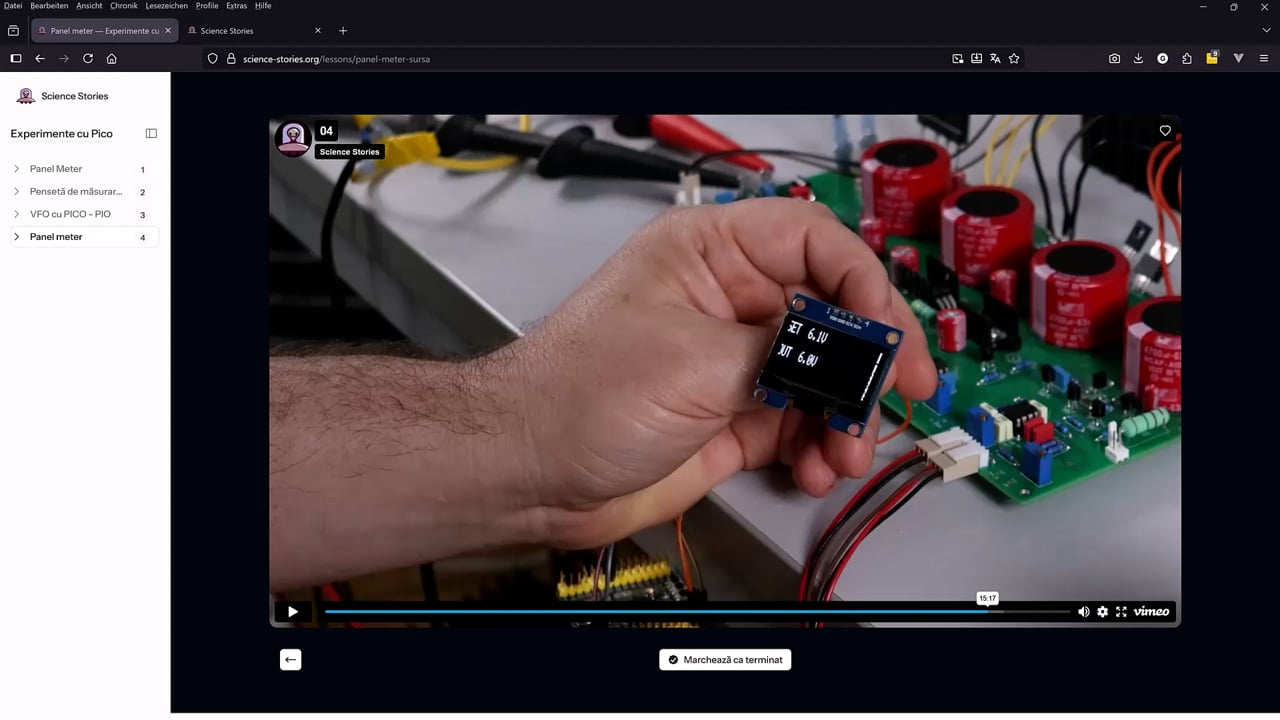The image size is (1280, 720).
Task: Open the Lesezeichen menu
Action: 167,6
